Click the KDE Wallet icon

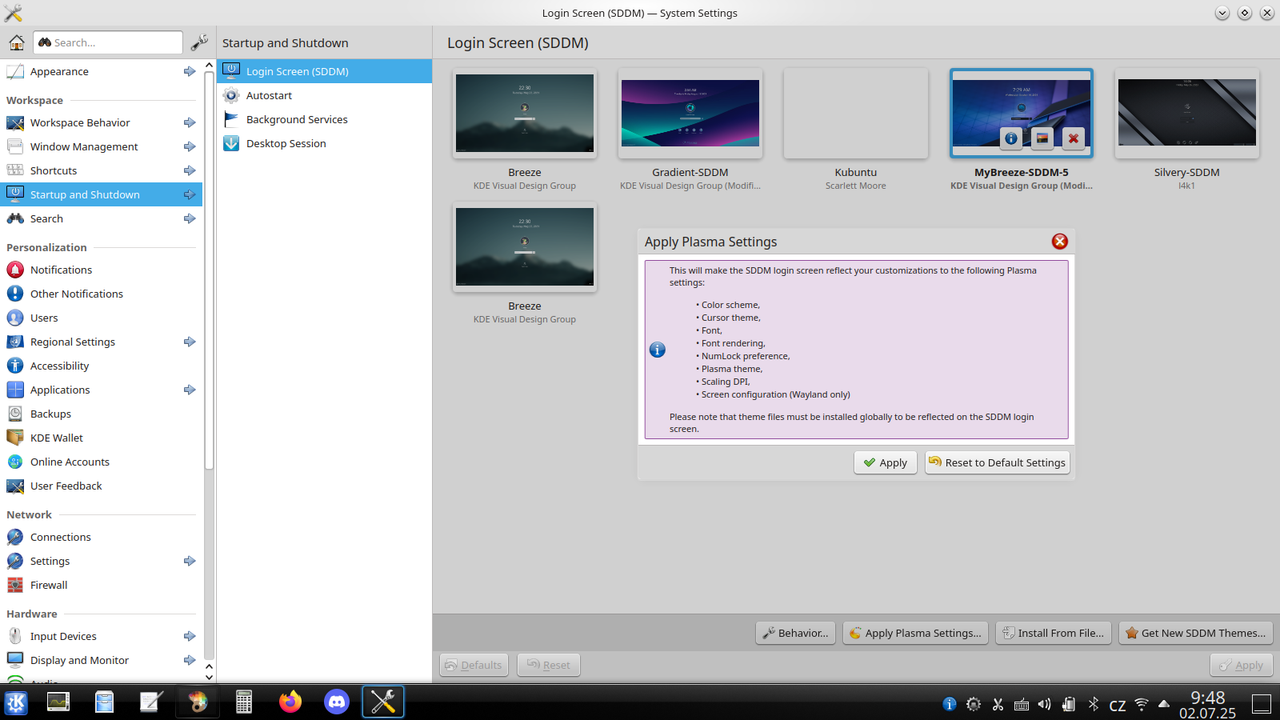point(15,437)
